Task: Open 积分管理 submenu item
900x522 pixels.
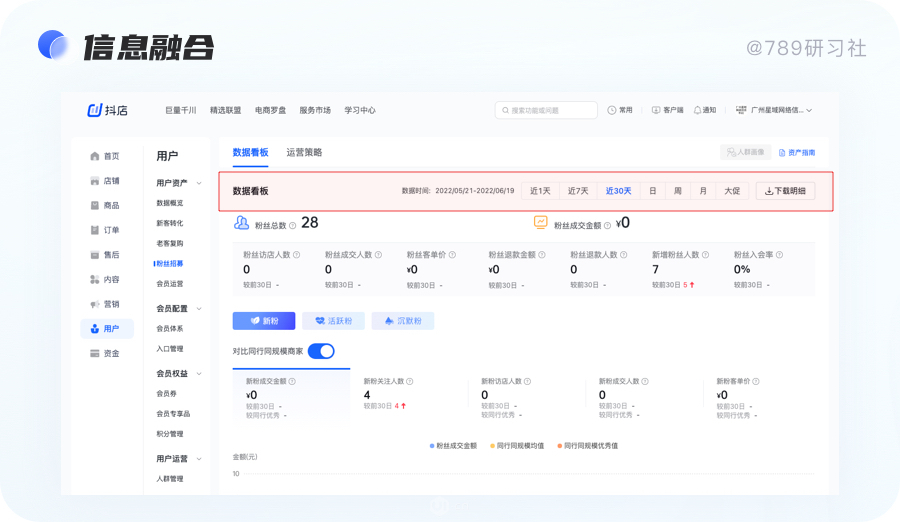Action: (170, 434)
